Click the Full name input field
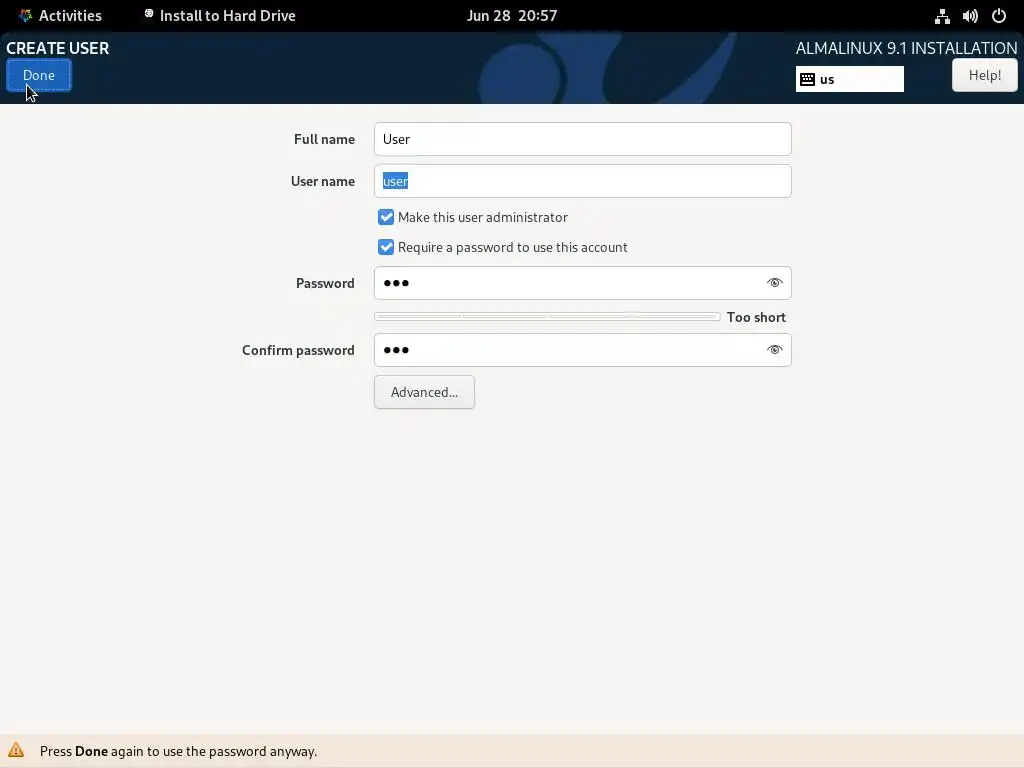Viewport: 1024px width, 768px height. tap(583, 139)
